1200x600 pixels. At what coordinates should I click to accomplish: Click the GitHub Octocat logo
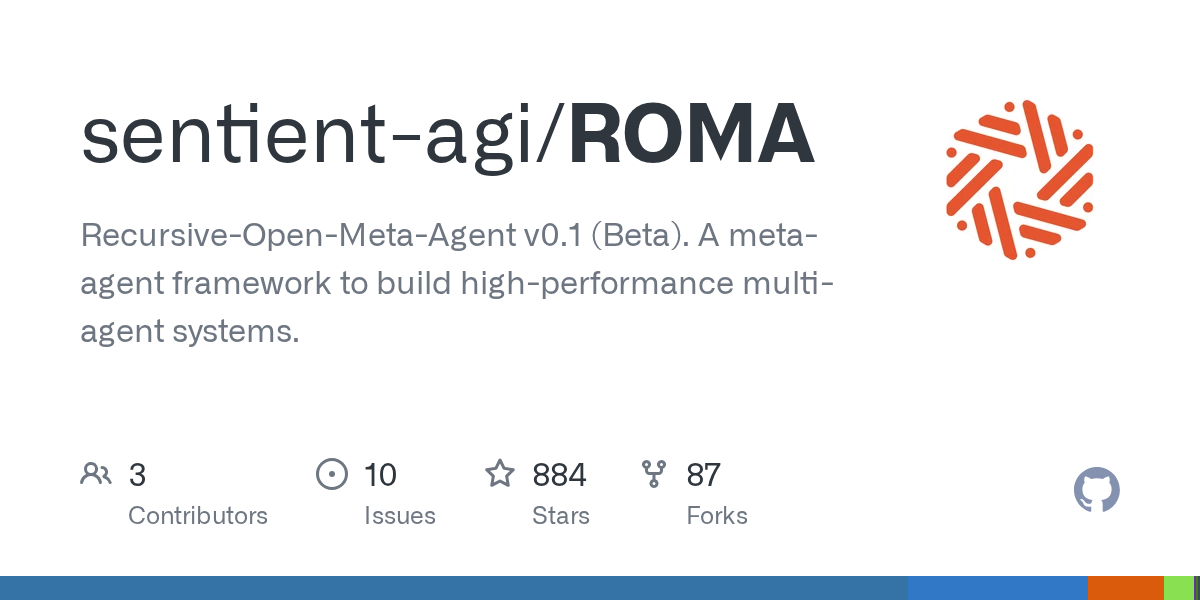[1096, 491]
